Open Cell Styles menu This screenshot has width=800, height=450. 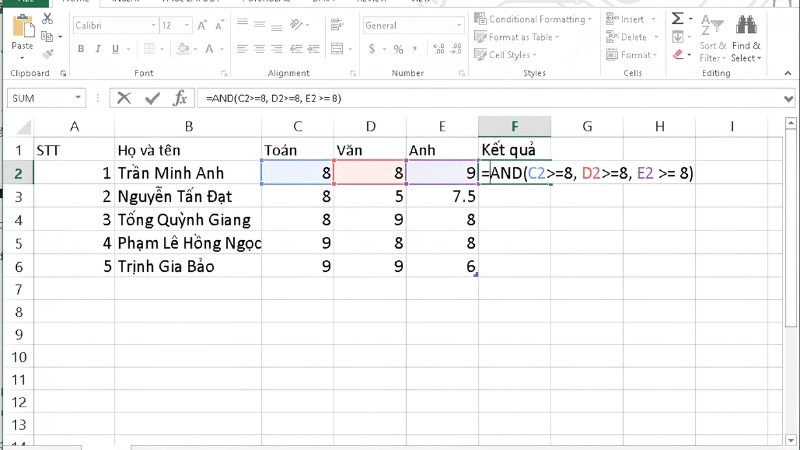click(505, 55)
